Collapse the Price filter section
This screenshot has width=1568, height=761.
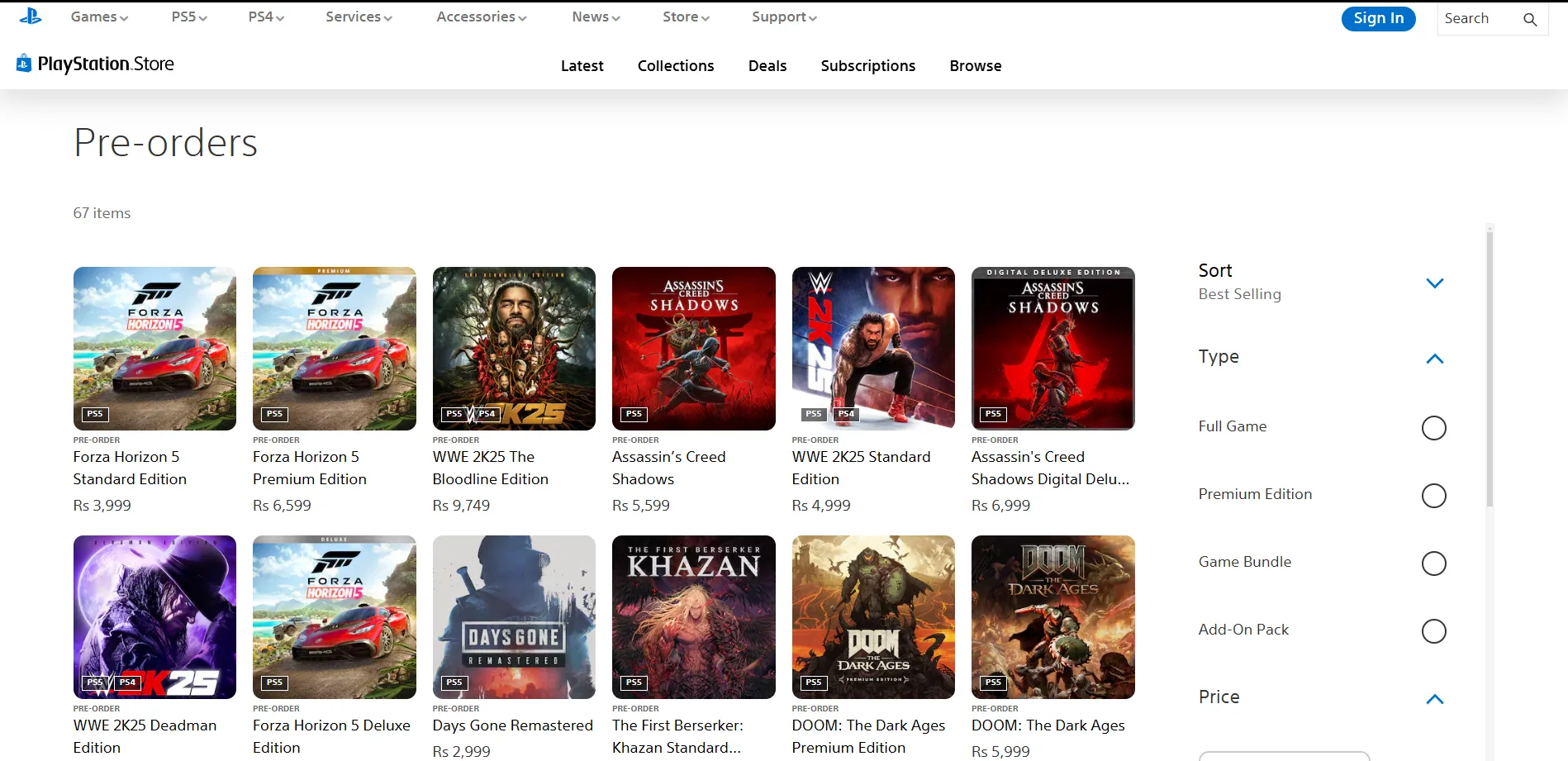tap(1435, 699)
